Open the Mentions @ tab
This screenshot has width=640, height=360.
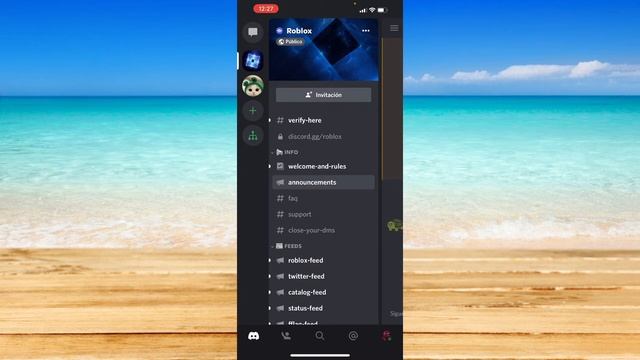click(353, 336)
